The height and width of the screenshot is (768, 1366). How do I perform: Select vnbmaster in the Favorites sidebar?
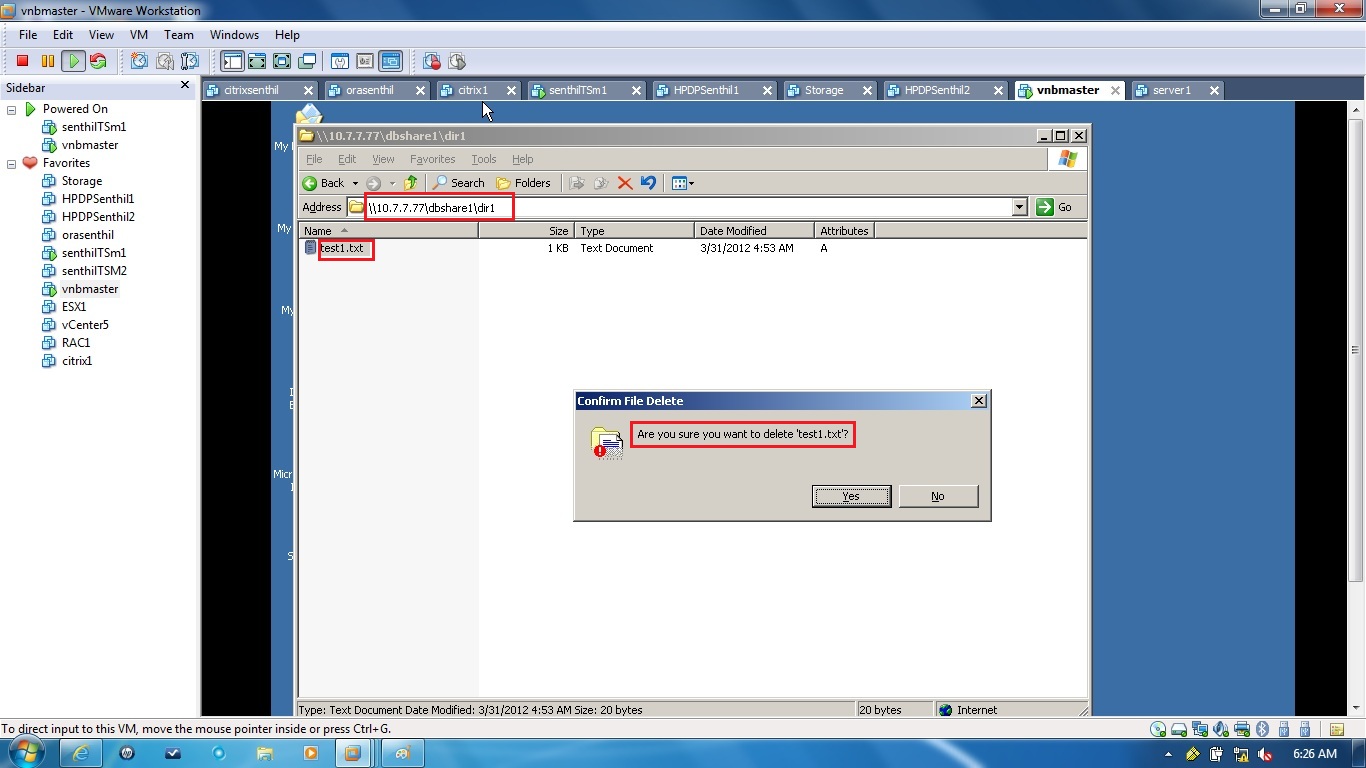pos(89,289)
